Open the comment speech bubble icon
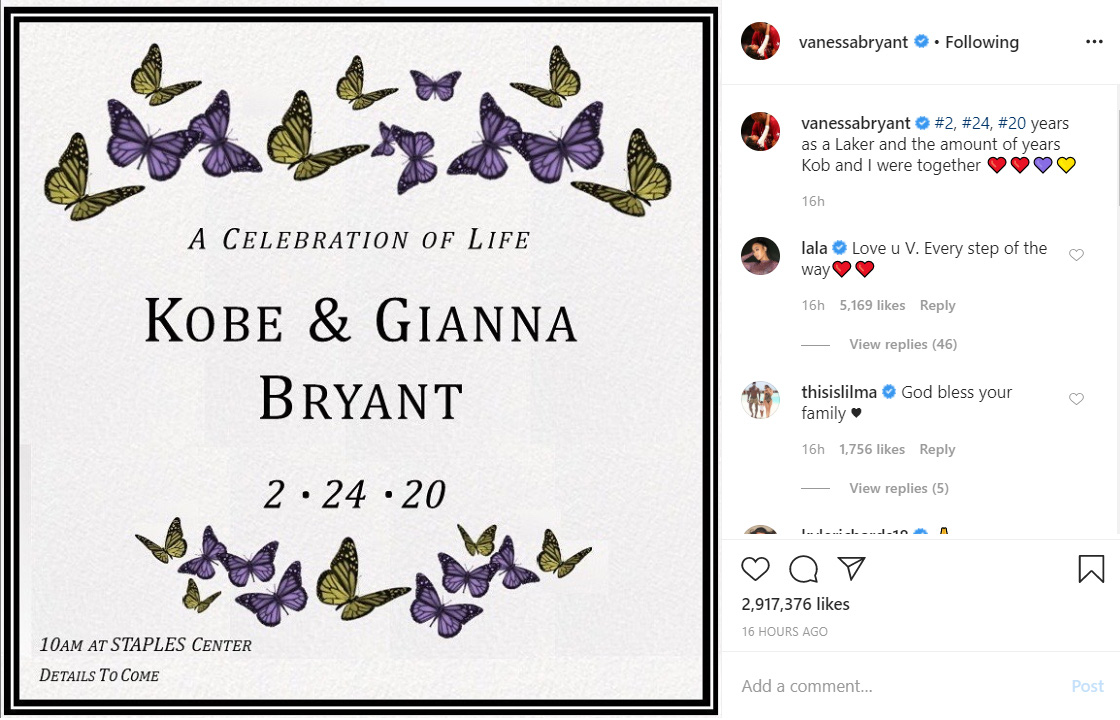This screenshot has width=1120, height=720. (x=804, y=569)
